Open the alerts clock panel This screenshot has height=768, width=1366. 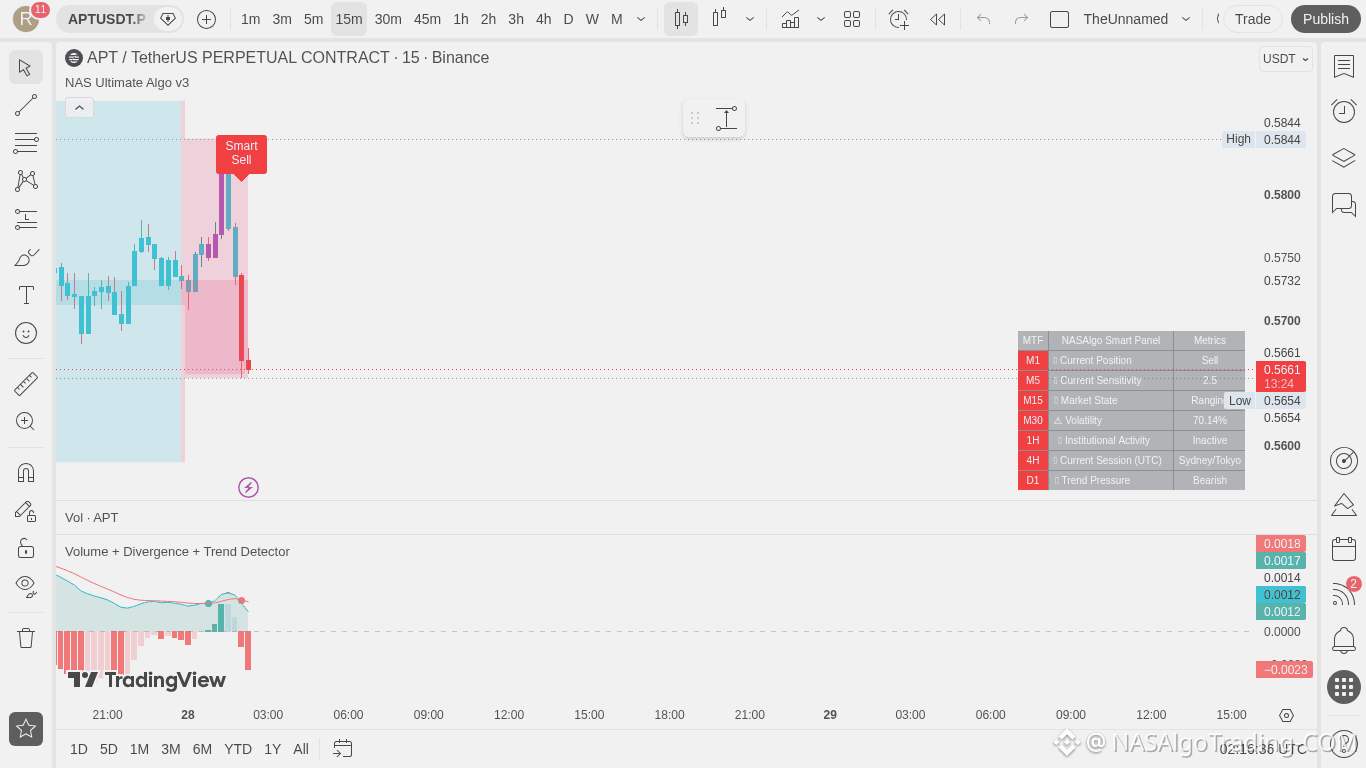pos(1344,111)
